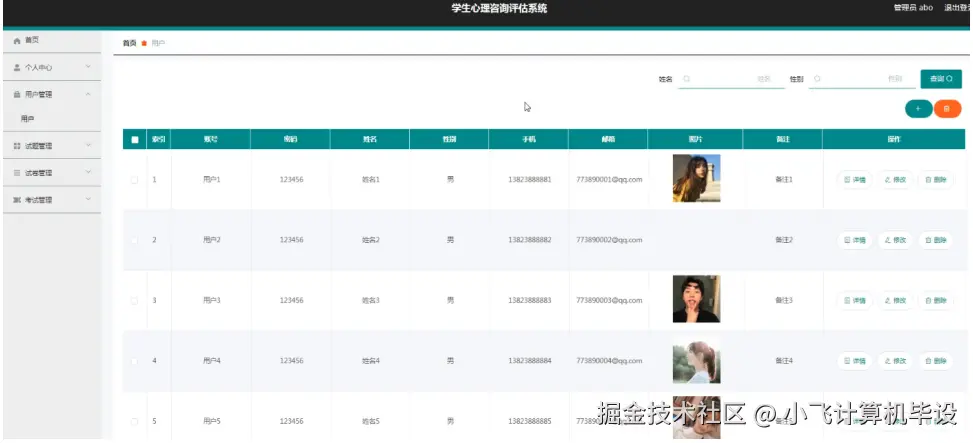Click the home icon beside 首页 in sidebar
The image size is (973, 443).
click(x=17, y=40)
